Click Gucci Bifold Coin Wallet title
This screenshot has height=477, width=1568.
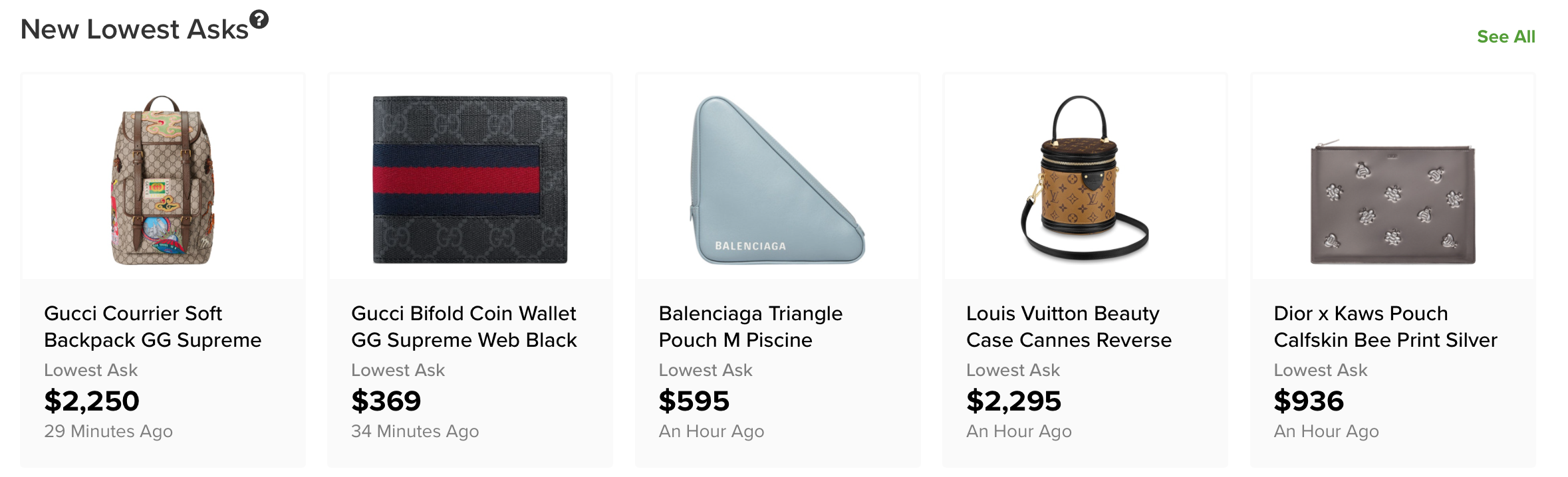[x=463, y=326]
